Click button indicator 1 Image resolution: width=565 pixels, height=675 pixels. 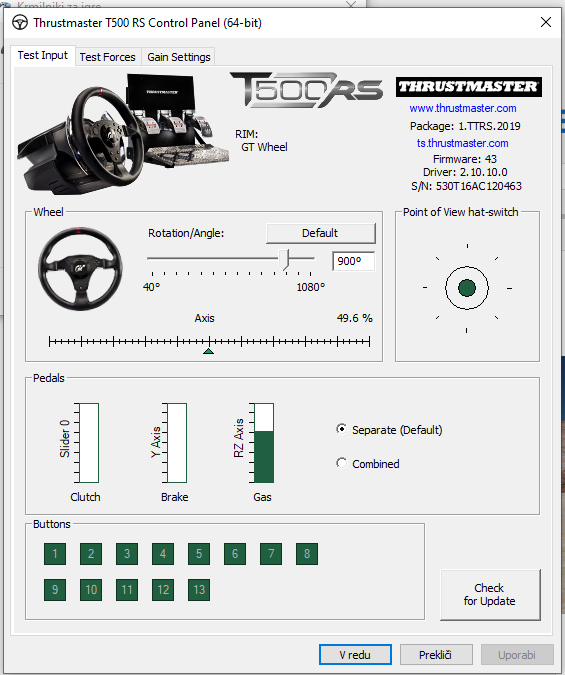(x=55, y=553)
